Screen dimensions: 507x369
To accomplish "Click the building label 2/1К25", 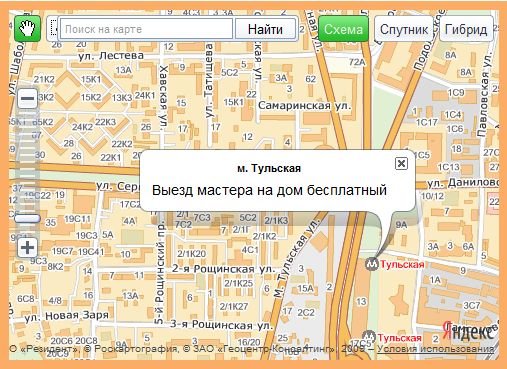I will point(238,283).
